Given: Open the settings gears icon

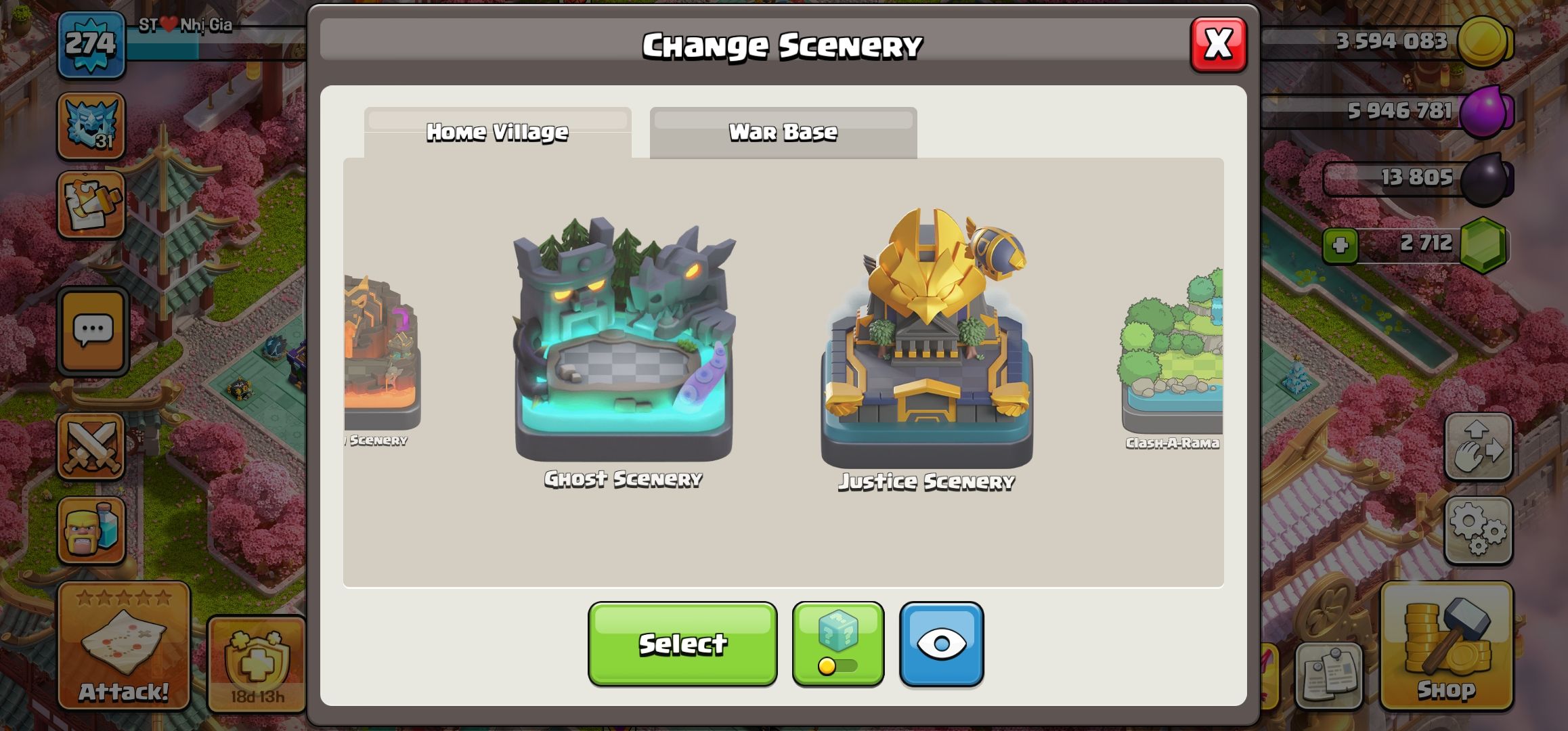Looking at the screenshot, I should 1479,531.
